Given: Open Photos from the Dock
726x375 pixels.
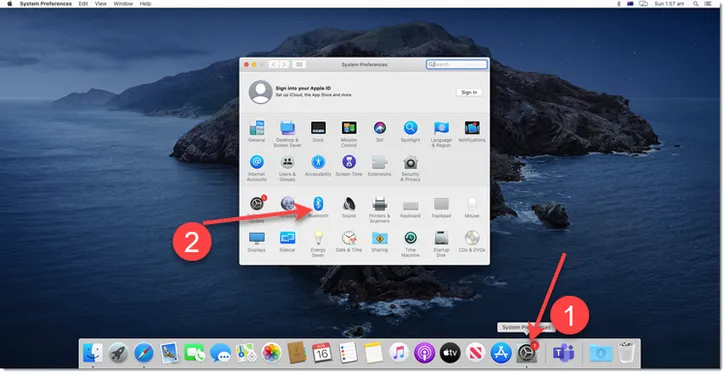Looking at the screenshot, I should click(x=271, y=353).
